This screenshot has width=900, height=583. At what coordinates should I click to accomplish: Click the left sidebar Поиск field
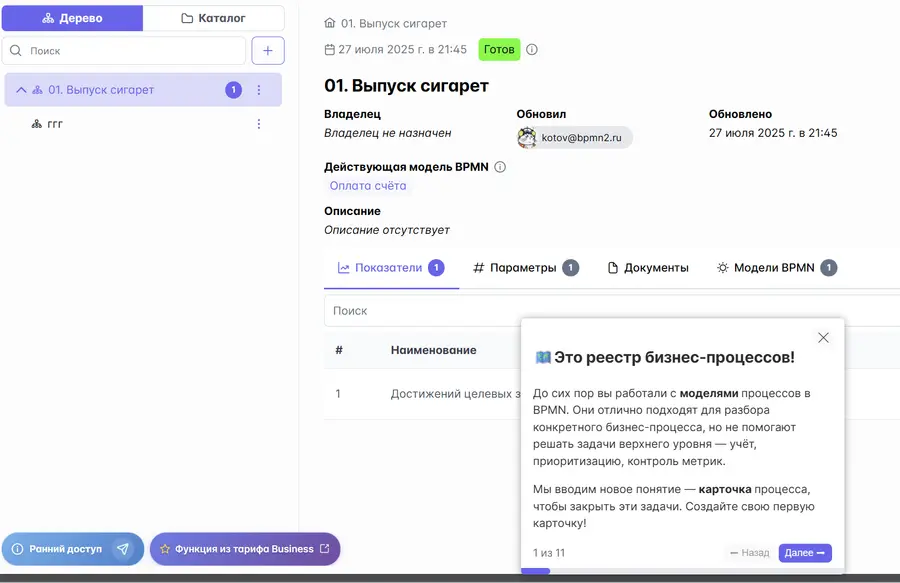pyautogui.click(x=124, y=50)
